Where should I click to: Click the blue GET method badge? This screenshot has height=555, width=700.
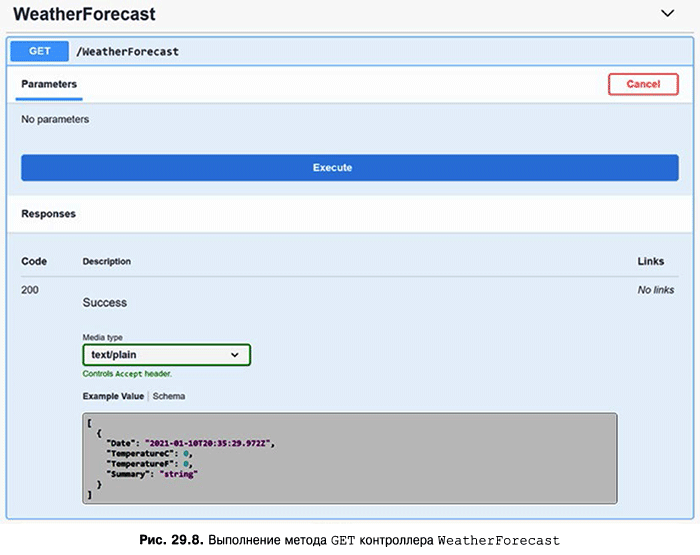coord(39,51)
